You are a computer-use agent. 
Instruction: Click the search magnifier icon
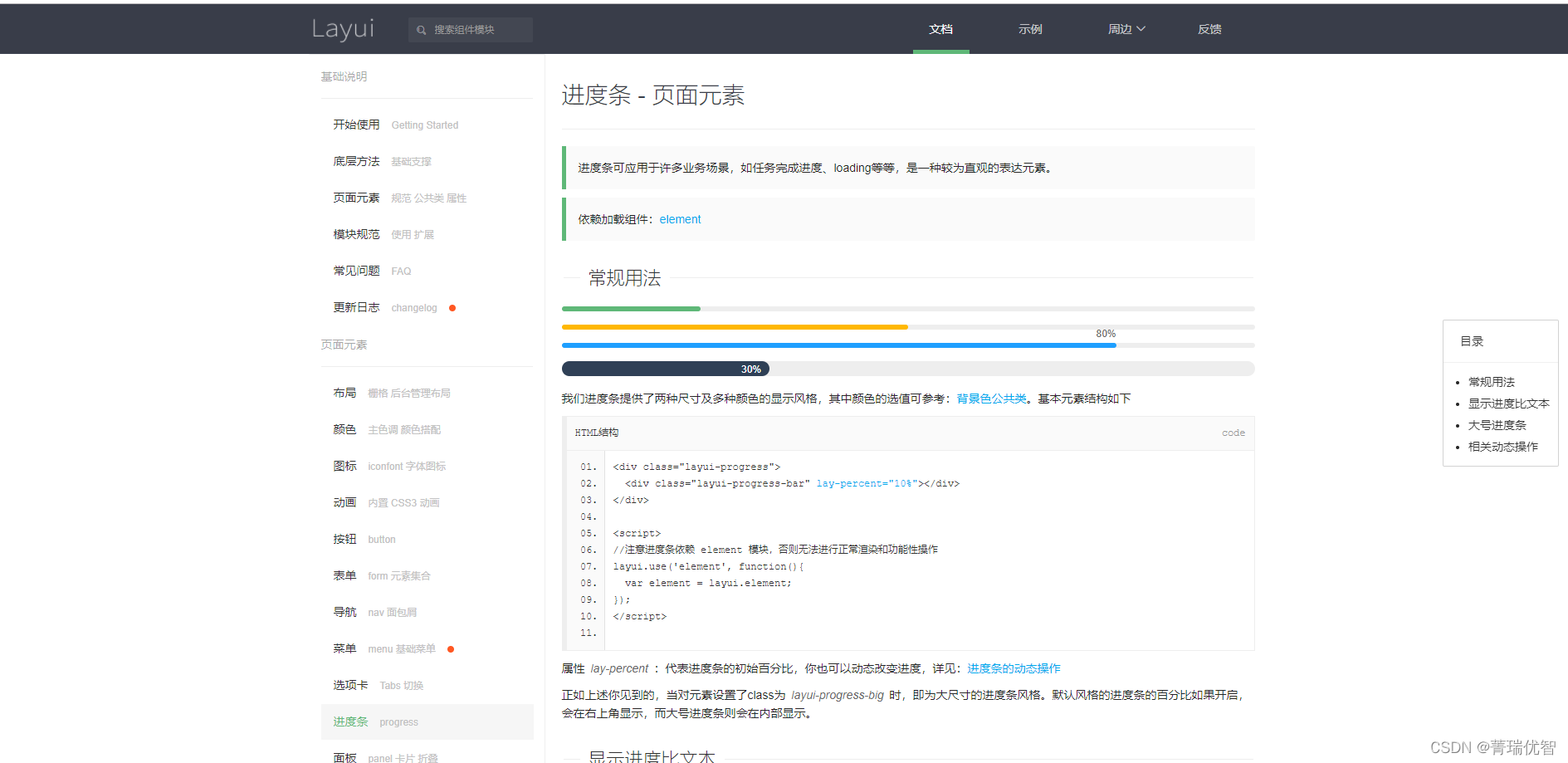pyautogui.click(x=422, y=30)
